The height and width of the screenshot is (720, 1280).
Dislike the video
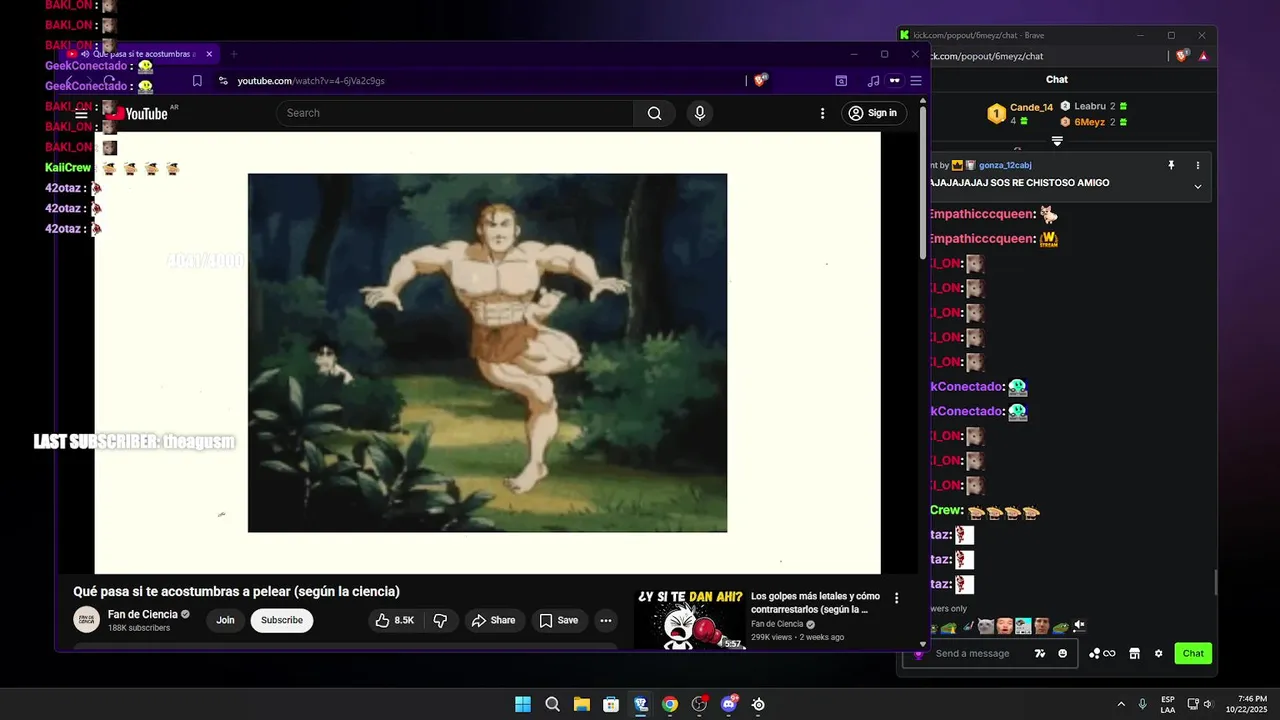[441, 620]
